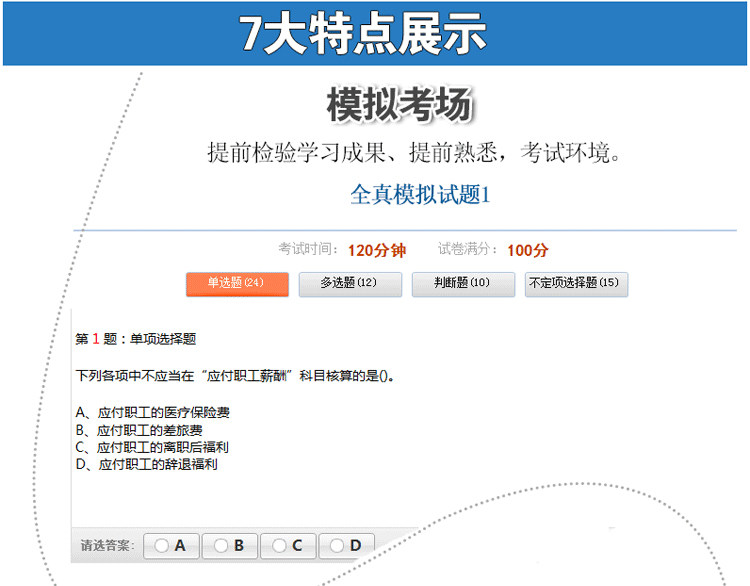Switch to the 多选题 (12) tab
750x586 pixels.
(x=350, y=284)
